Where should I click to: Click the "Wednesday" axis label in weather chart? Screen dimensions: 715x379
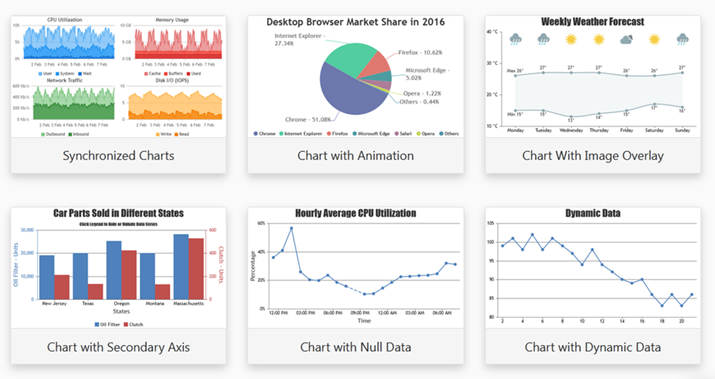(x=571, y=130)
